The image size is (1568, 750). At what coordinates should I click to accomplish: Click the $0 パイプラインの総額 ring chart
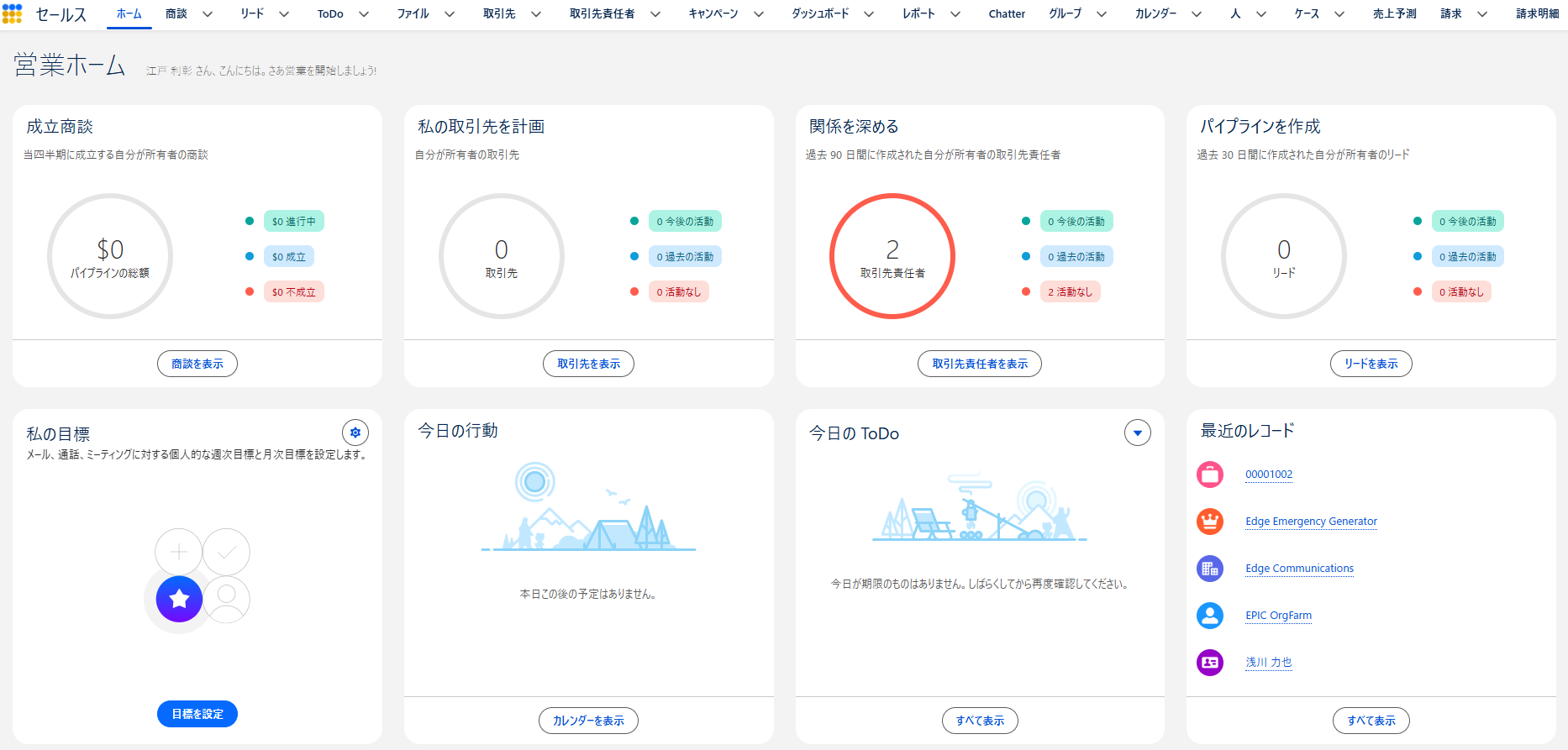(110, 256)
